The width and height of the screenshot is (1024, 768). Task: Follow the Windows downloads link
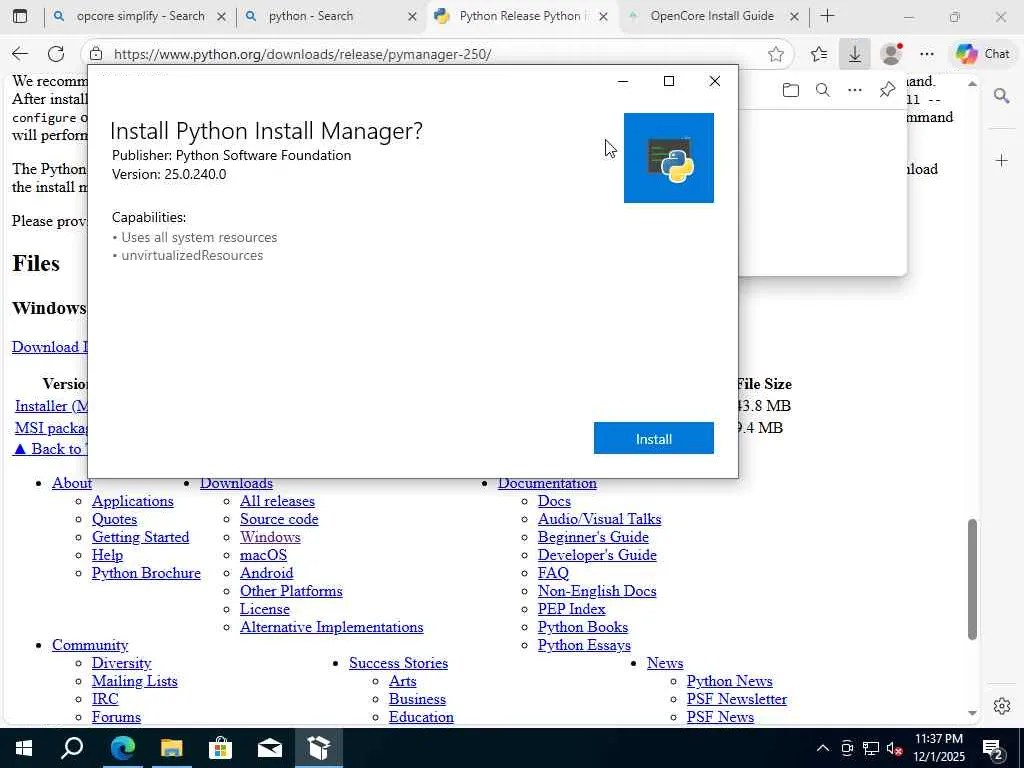[270, 537]
